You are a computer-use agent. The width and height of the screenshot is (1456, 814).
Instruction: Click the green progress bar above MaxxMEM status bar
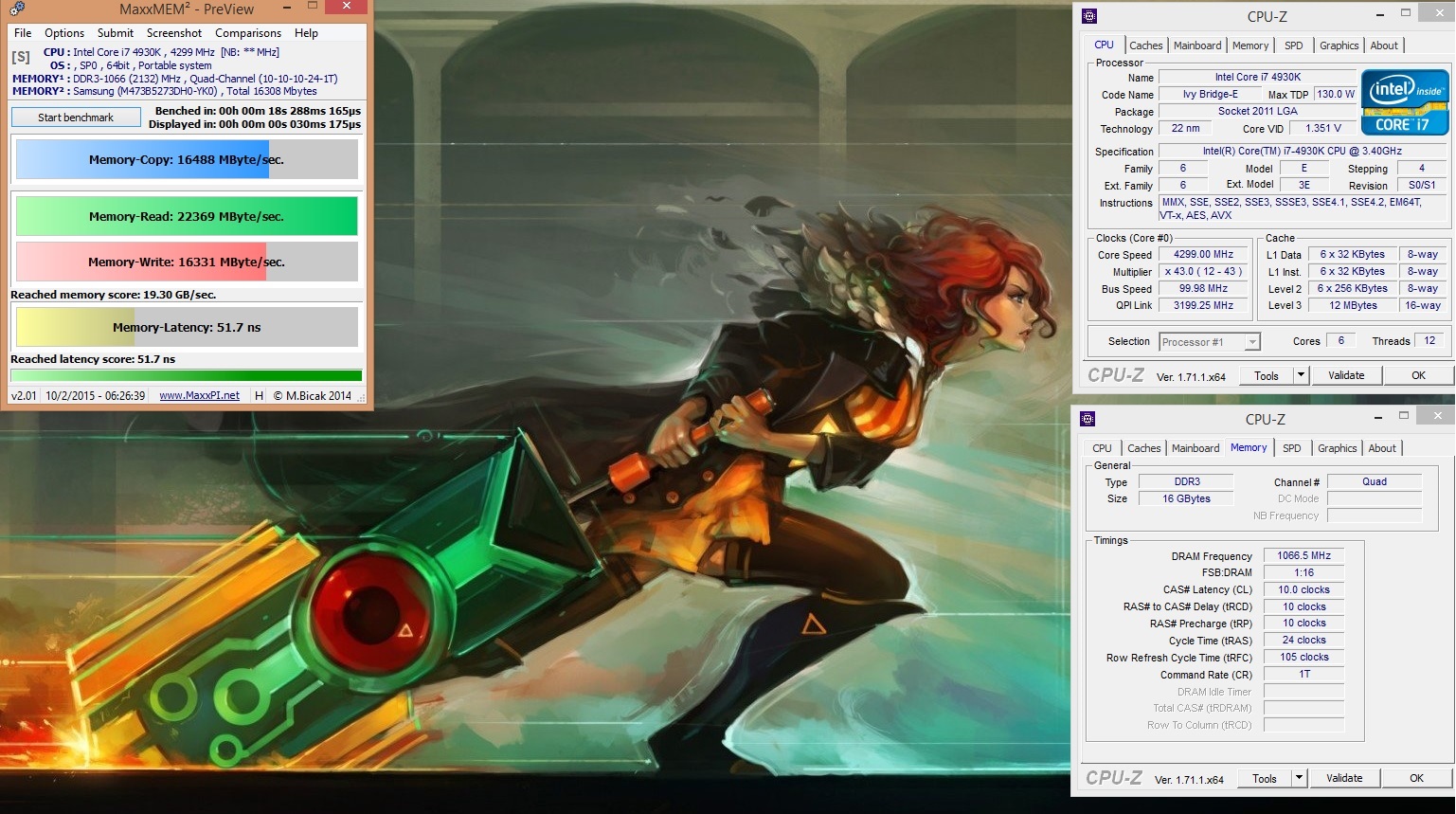(x=187, y=375)
